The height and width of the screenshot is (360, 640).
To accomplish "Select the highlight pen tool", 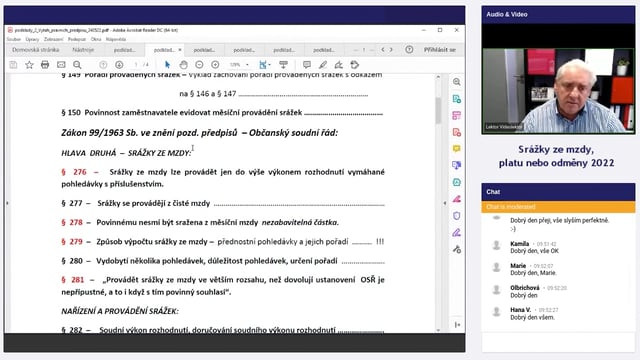I will (323, 65).
